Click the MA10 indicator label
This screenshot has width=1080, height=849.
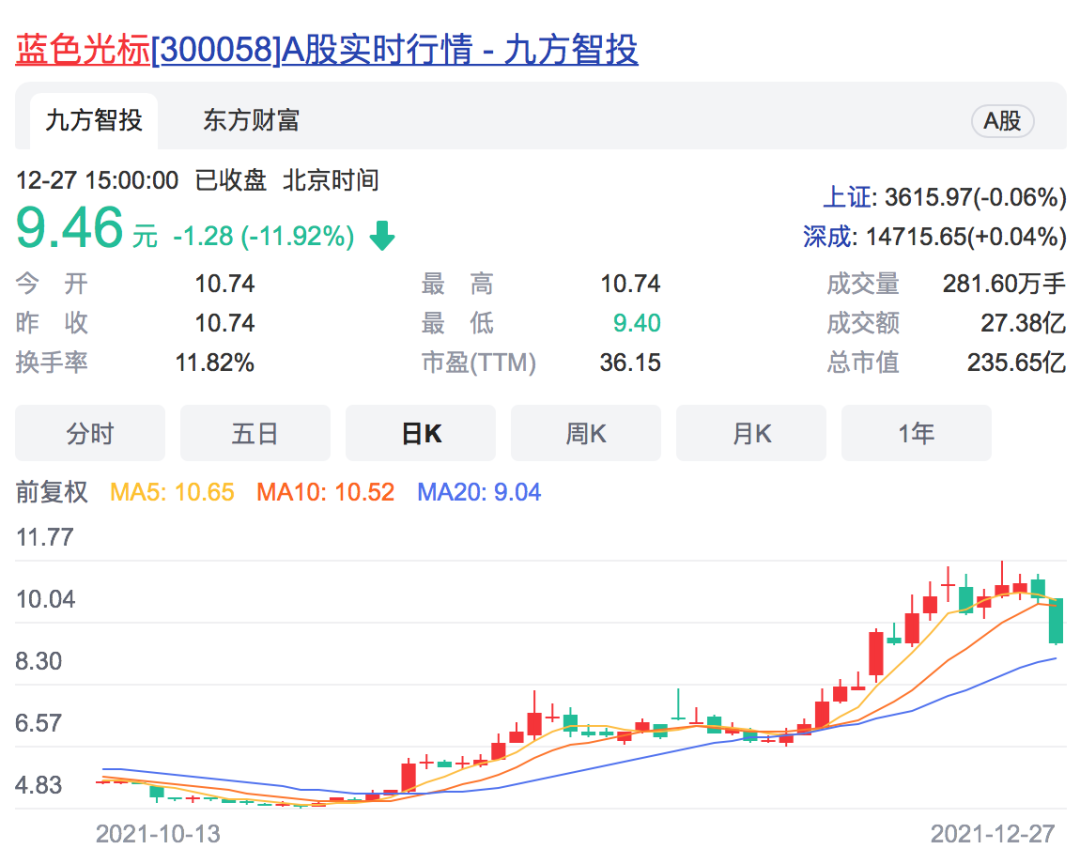click(325, 492)
